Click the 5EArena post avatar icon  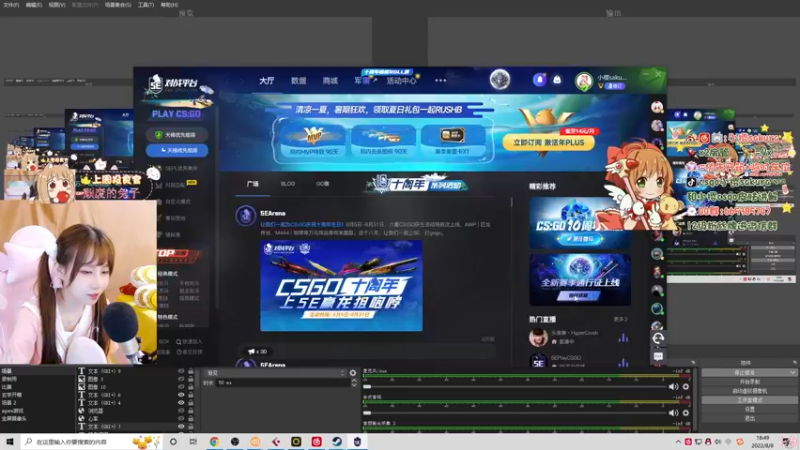pos(245,215)
